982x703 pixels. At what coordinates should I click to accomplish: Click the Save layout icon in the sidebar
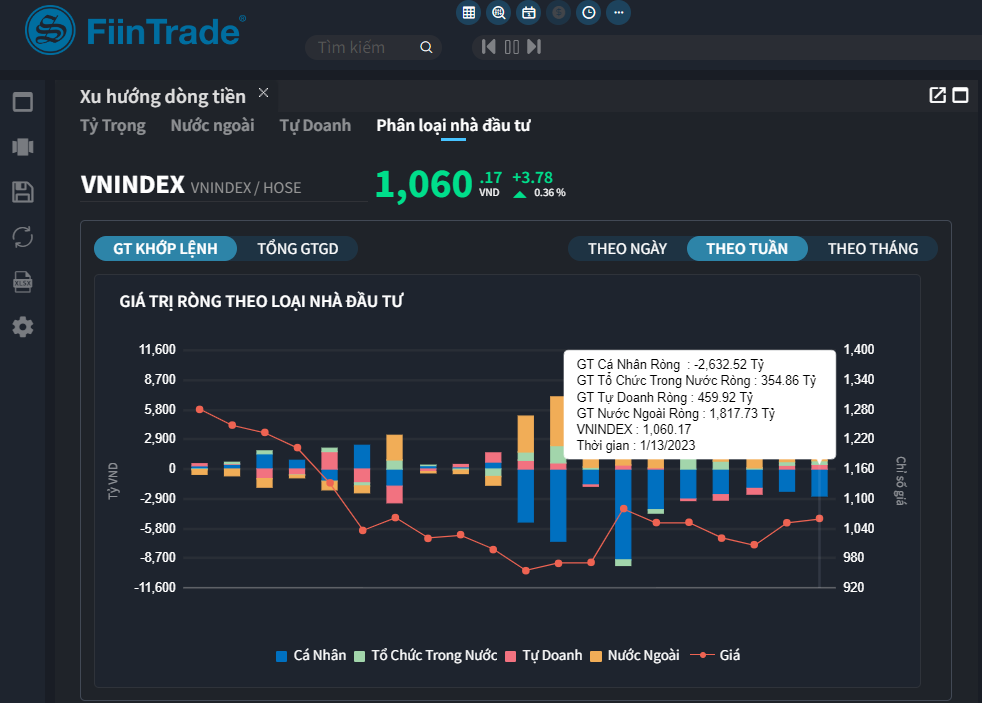(22, 193)
